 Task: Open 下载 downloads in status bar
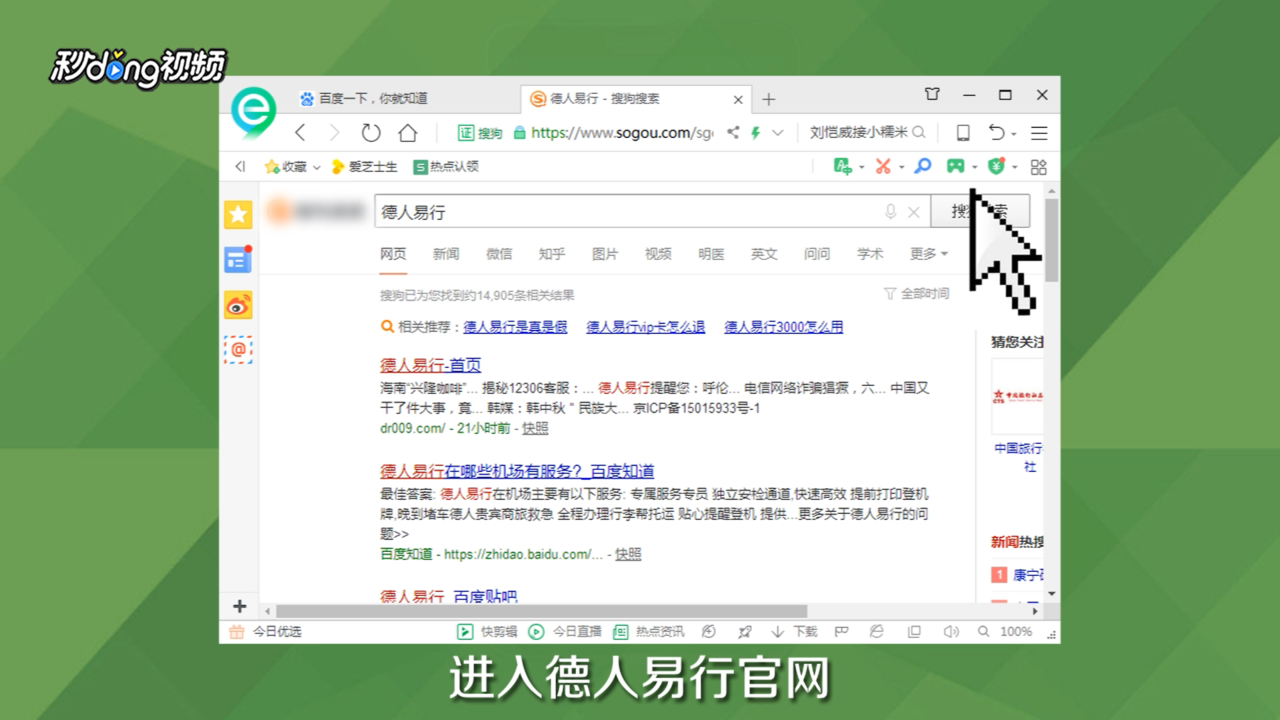[794, 632]
